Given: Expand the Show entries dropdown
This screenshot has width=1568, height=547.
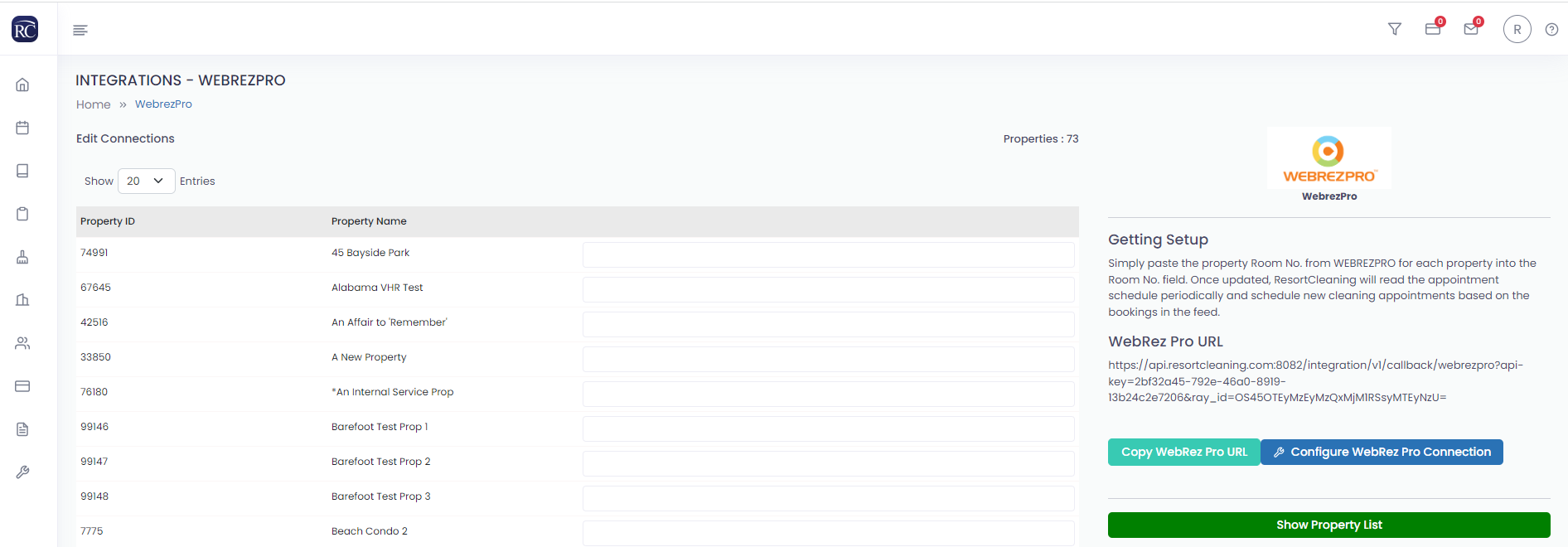Looking at the screenshot, I should [x=146, y=181].
